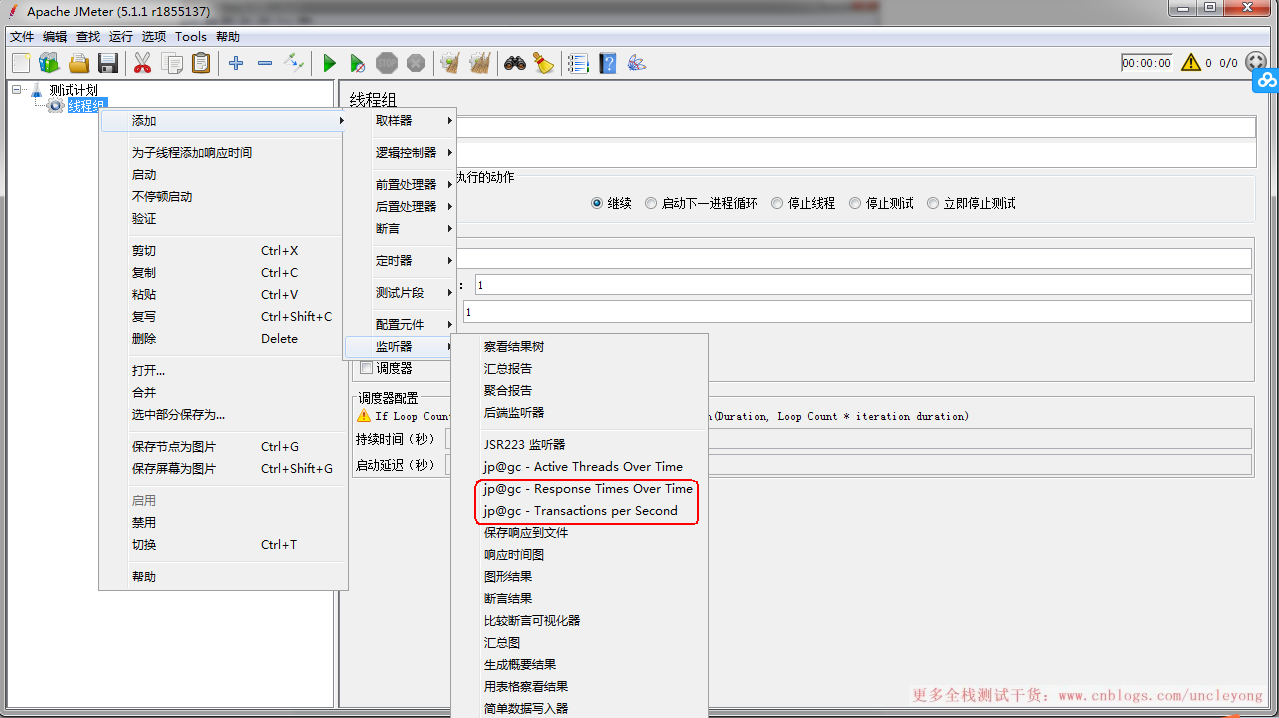Open the 选项 menu
This screenshot has width=1279, height=718.
point(154,37)
